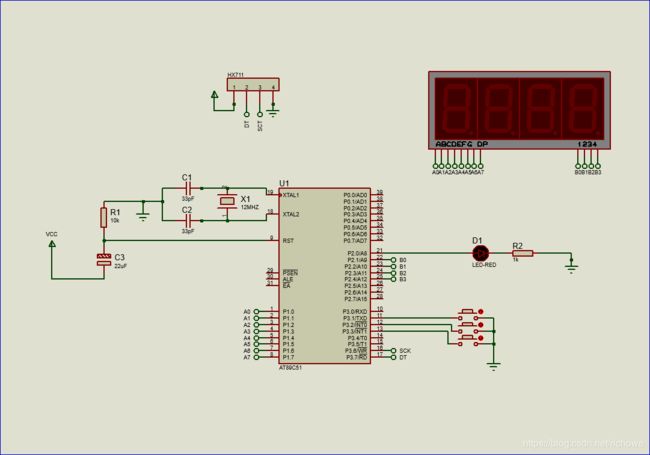Click the B3 terminal under display digit pin 4
The height and width of the screenshot is (455, 650).
coord(597,166)
